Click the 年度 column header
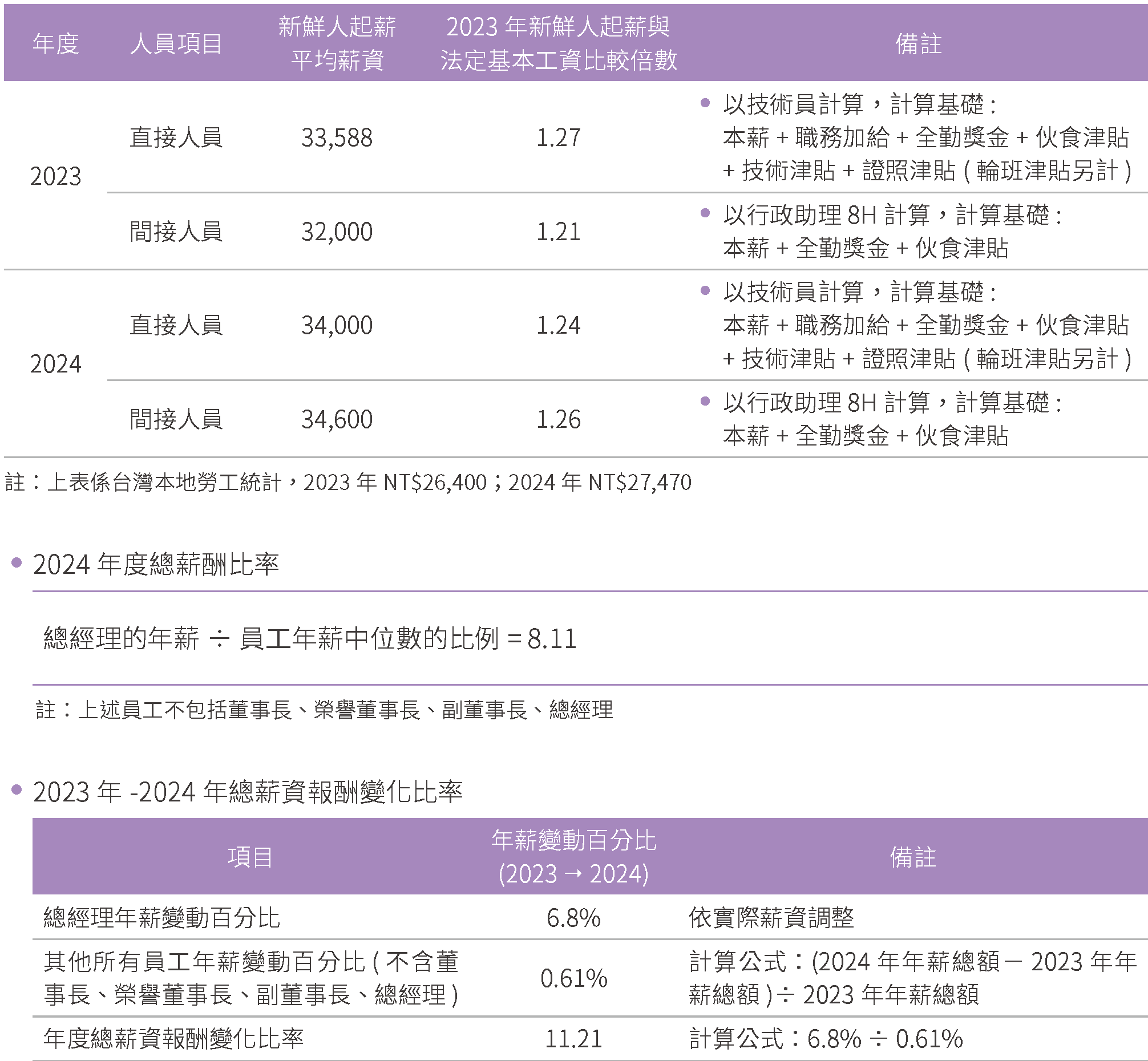The height and width of the screenshot is (1061, 1148). click(x=56, y=43)
